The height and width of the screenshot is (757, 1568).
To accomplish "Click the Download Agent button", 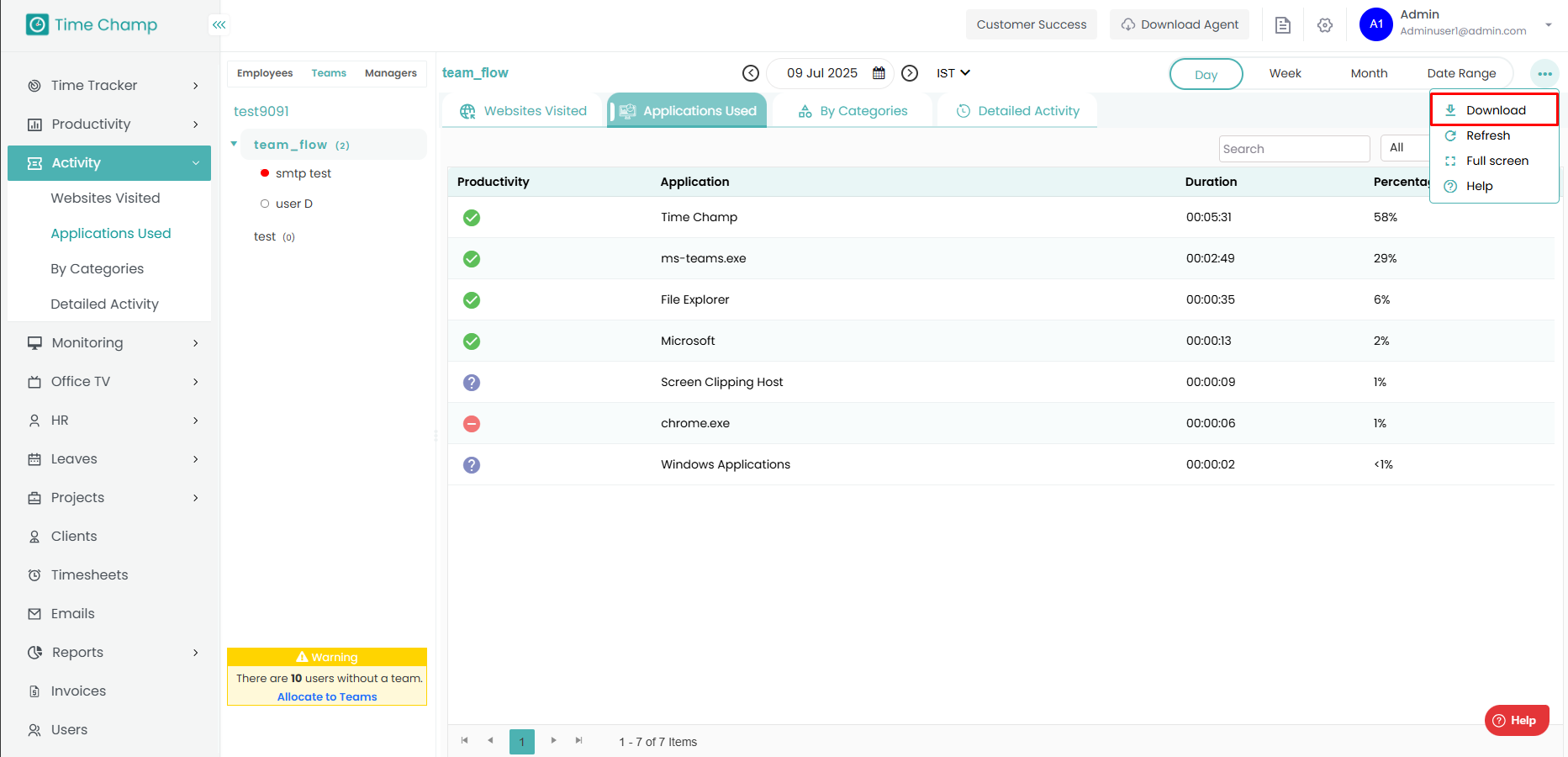I will [x=1180, y=24].
